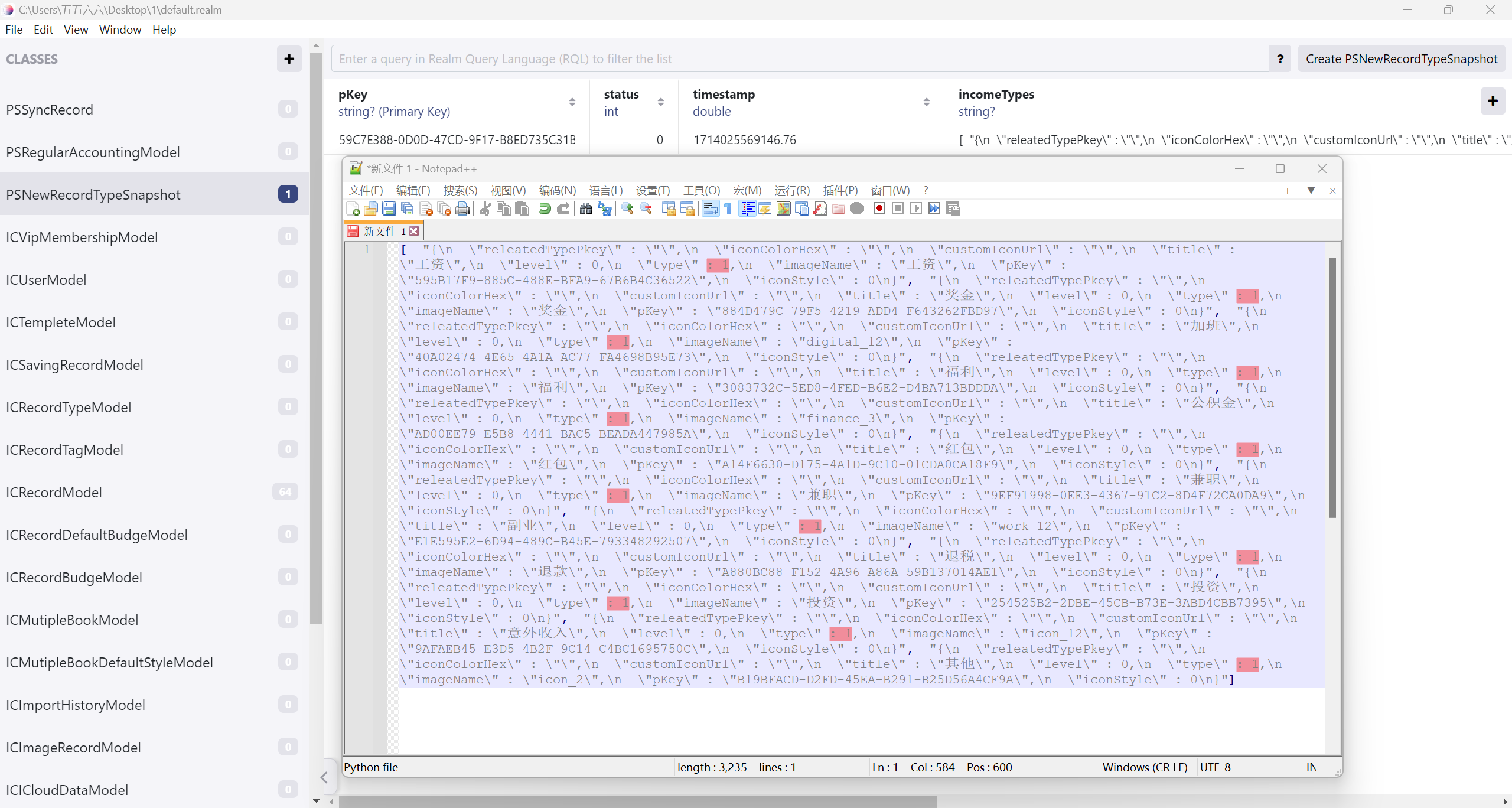Click the Open file folder icon
Viewport: 1512px width, 808px height.
[370, 208]
